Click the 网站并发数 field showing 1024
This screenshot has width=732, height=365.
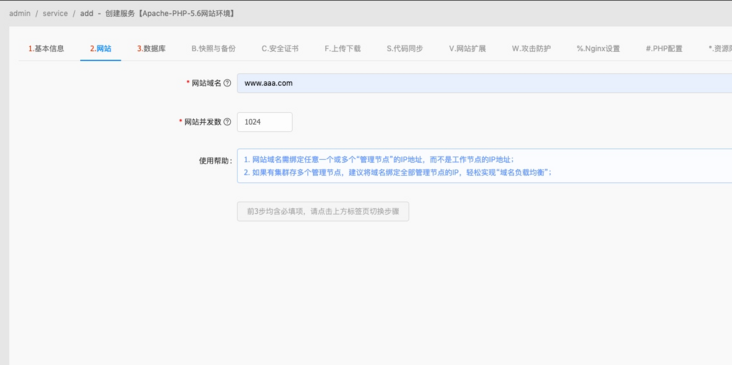265,122
